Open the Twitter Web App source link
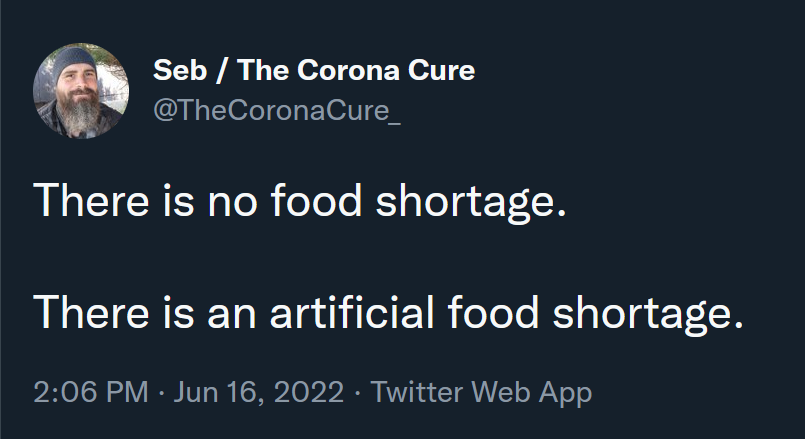This screenshot has width=805, height=439. click(x=481, y=393)
